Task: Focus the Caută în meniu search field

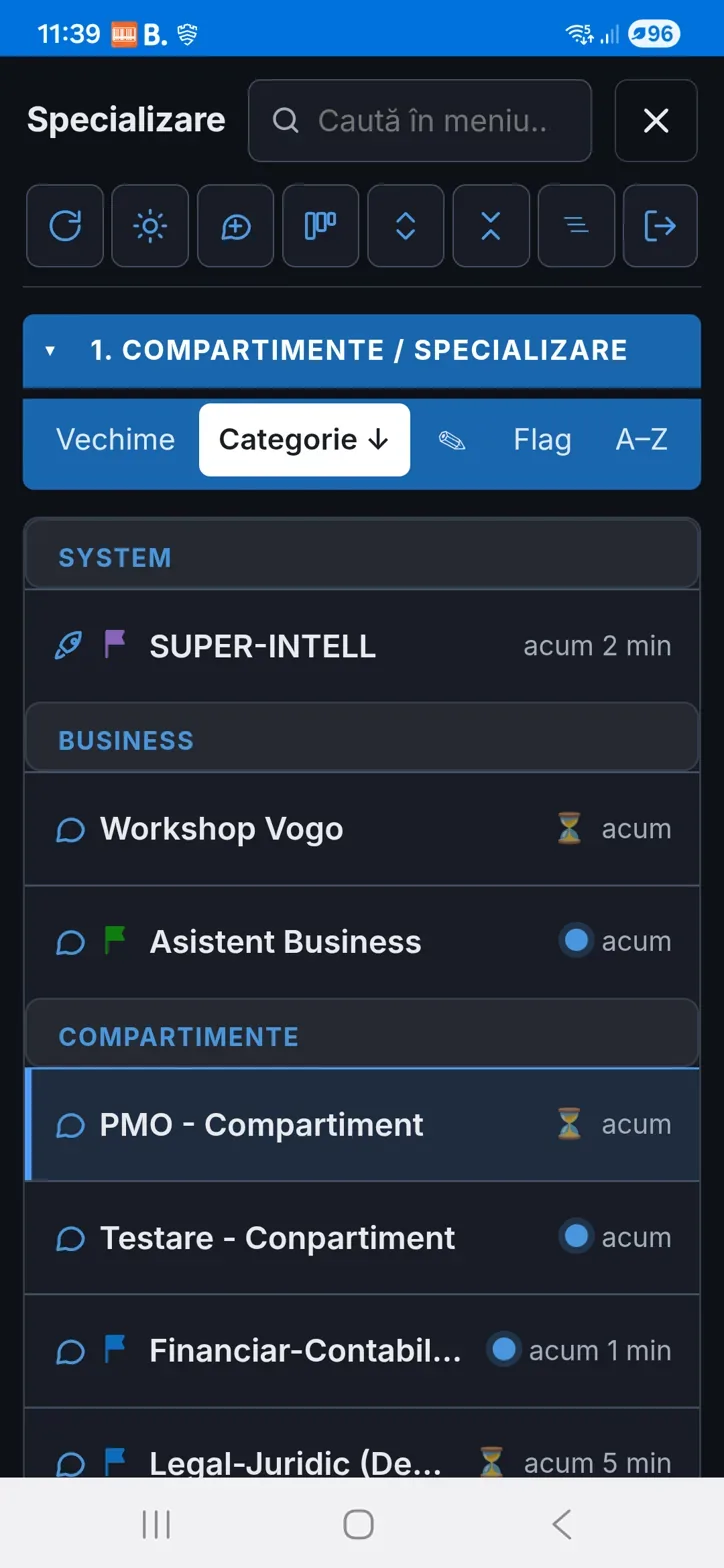Action: coord(420,121)
